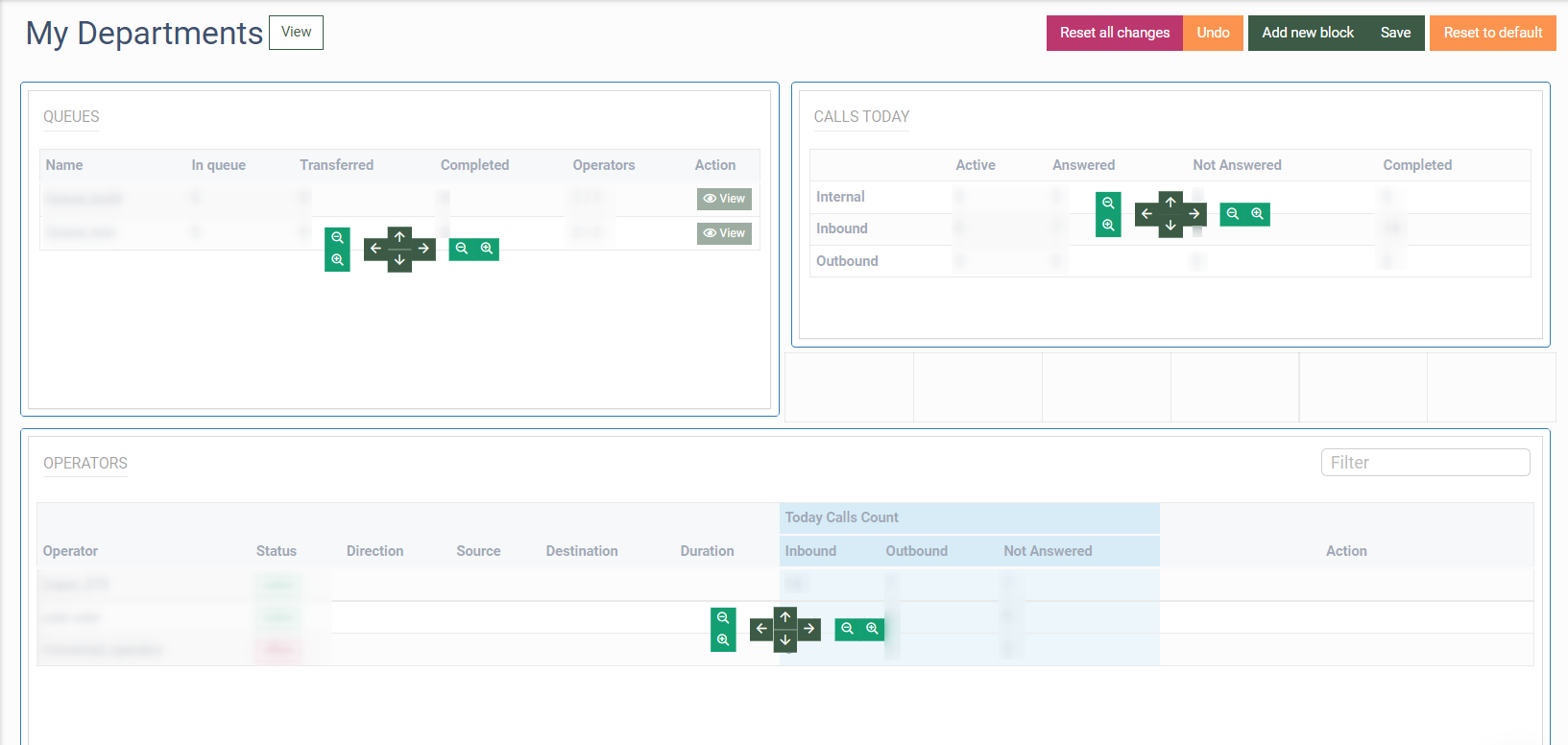Click Add new block
Image resolution: width=1568 pixels, height=745 pixels.
1307,33
